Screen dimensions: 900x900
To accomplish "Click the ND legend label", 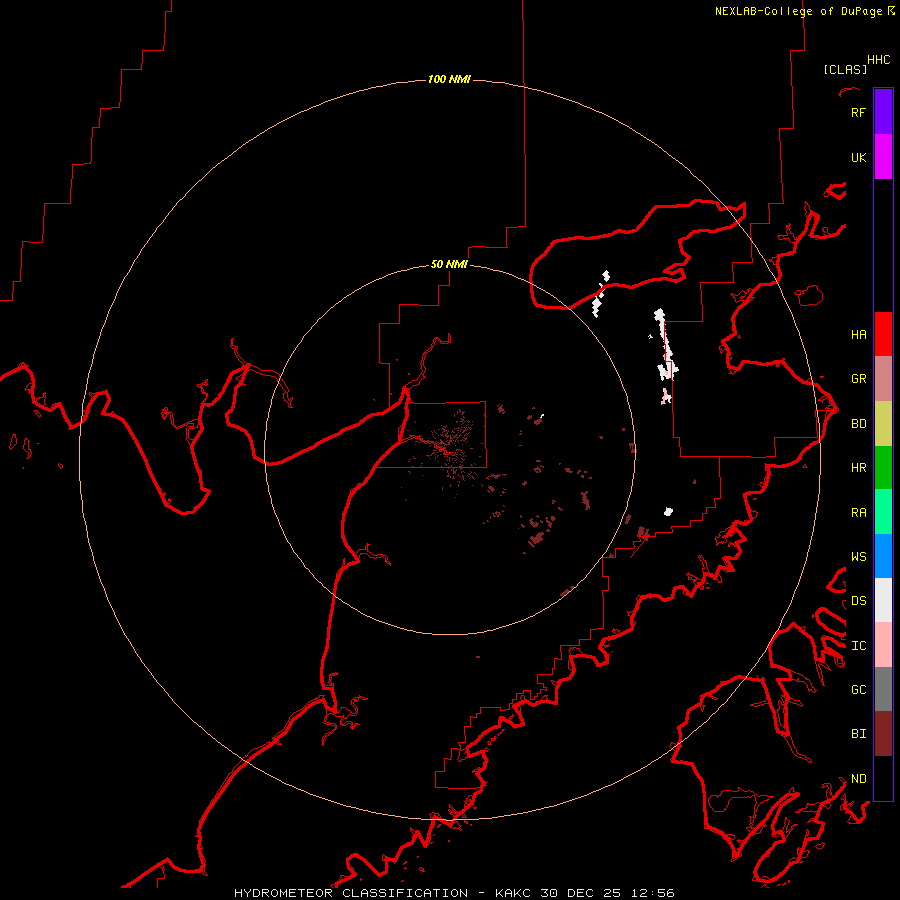I will [858, 779].
